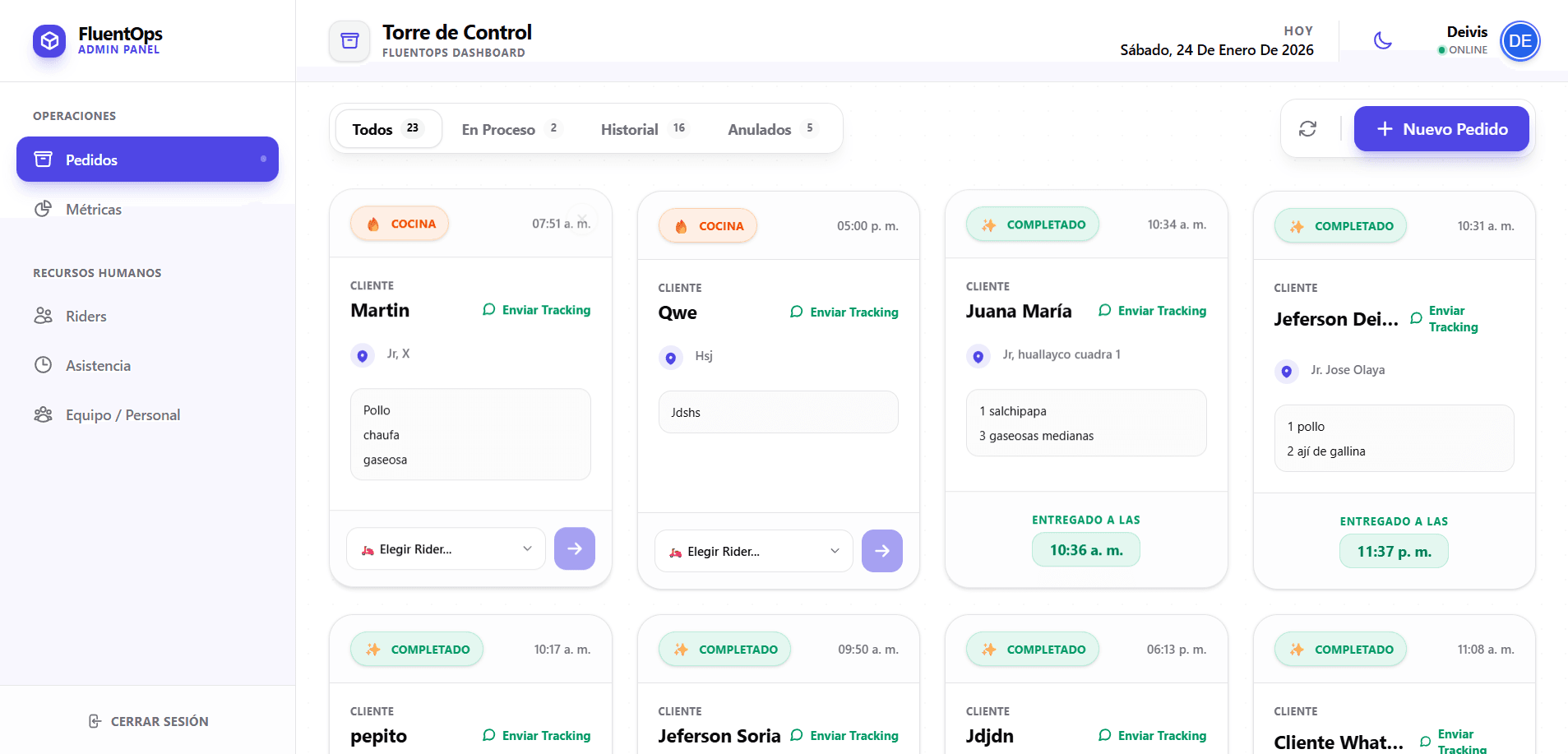Image resolution: width=1568 pixels, height=754 pixels.
Task: Send tracking link for Juana María
Action: pyautogui.click(x=1152, y=311)
